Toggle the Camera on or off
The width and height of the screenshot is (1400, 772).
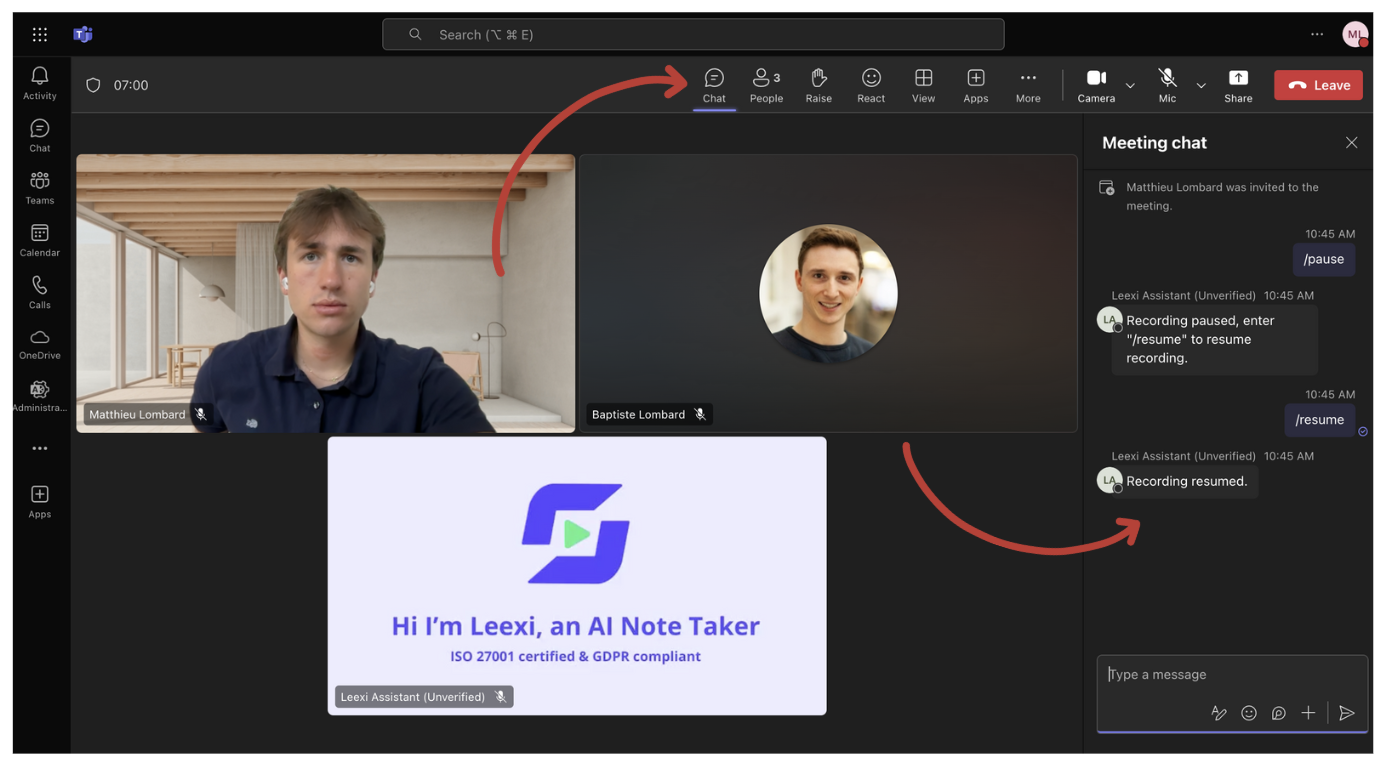1096,85
